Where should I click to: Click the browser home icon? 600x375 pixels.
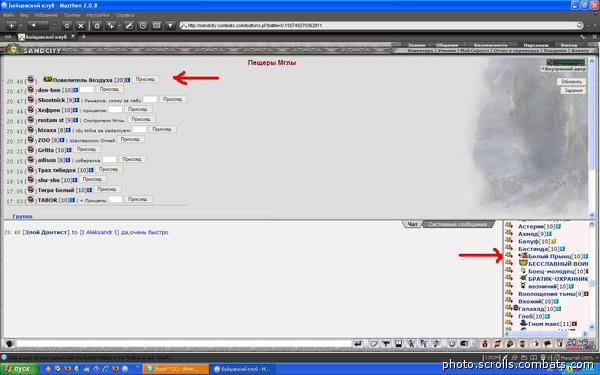(97, 26)
